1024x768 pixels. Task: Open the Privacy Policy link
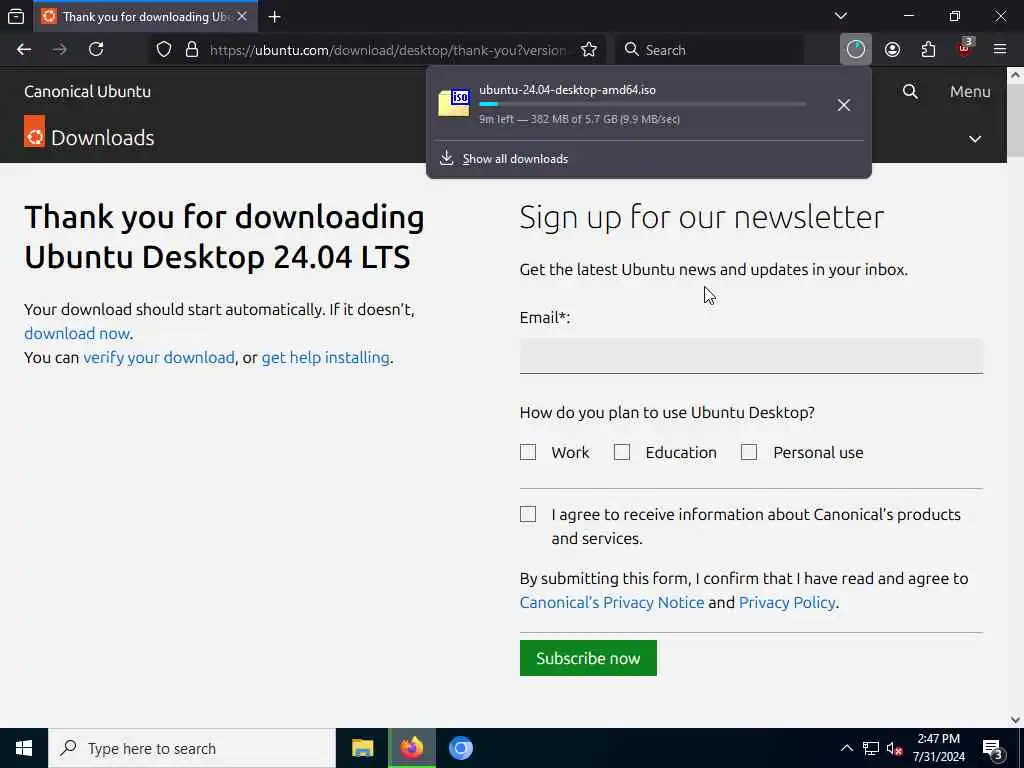pos(787,602)
